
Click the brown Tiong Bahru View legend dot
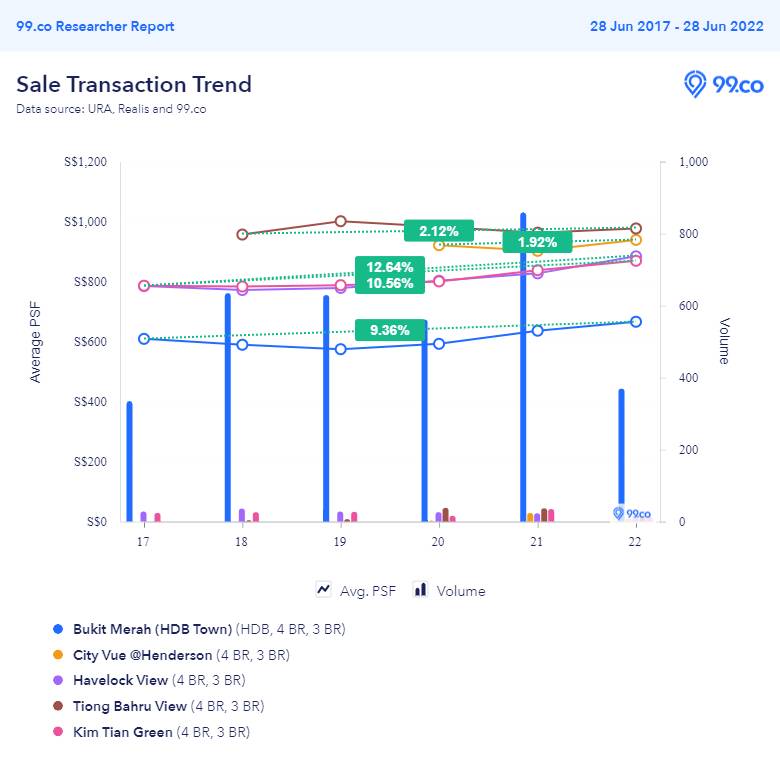pyautogui.click(x=57, y=707)
